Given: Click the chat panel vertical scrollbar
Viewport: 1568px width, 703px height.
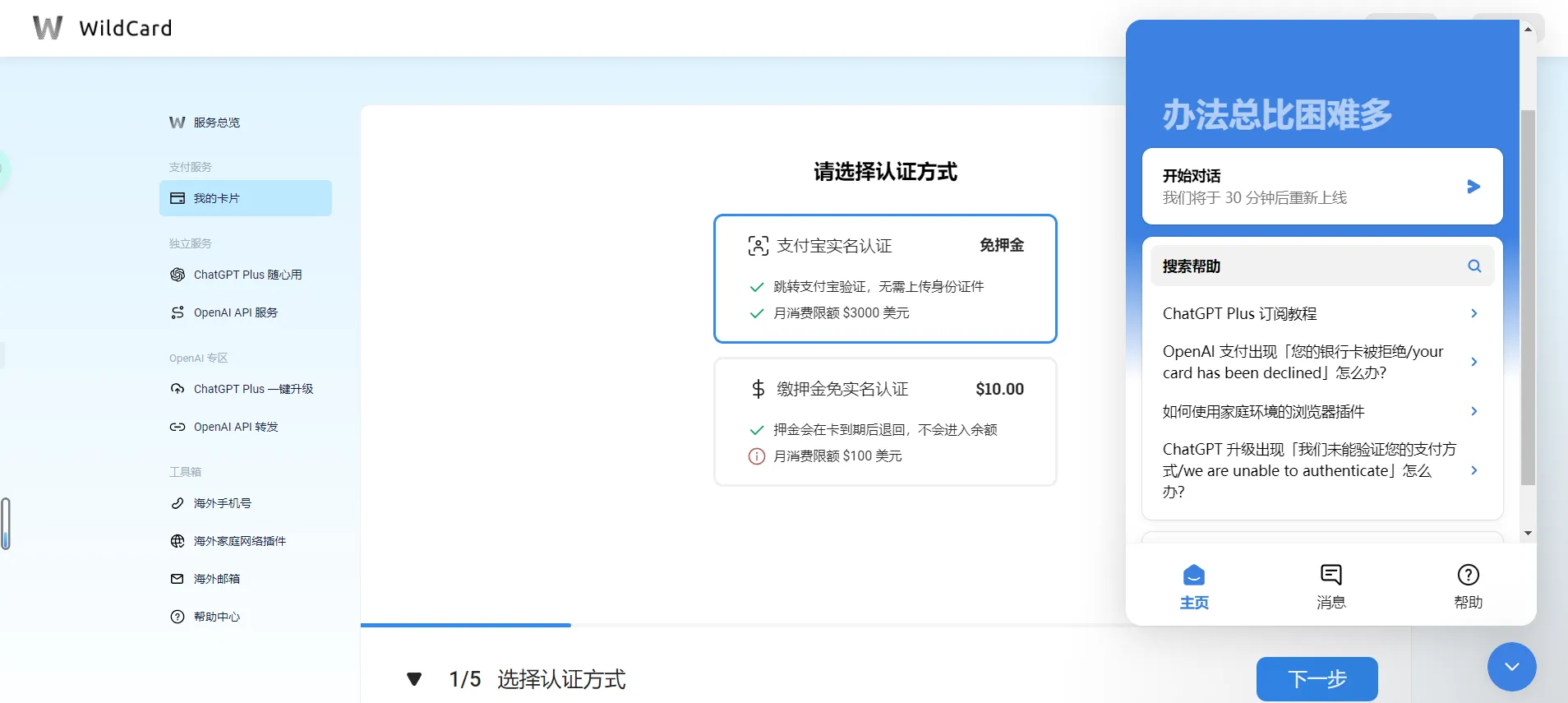Looking at the screenshot, I should tap(1528, 296).
